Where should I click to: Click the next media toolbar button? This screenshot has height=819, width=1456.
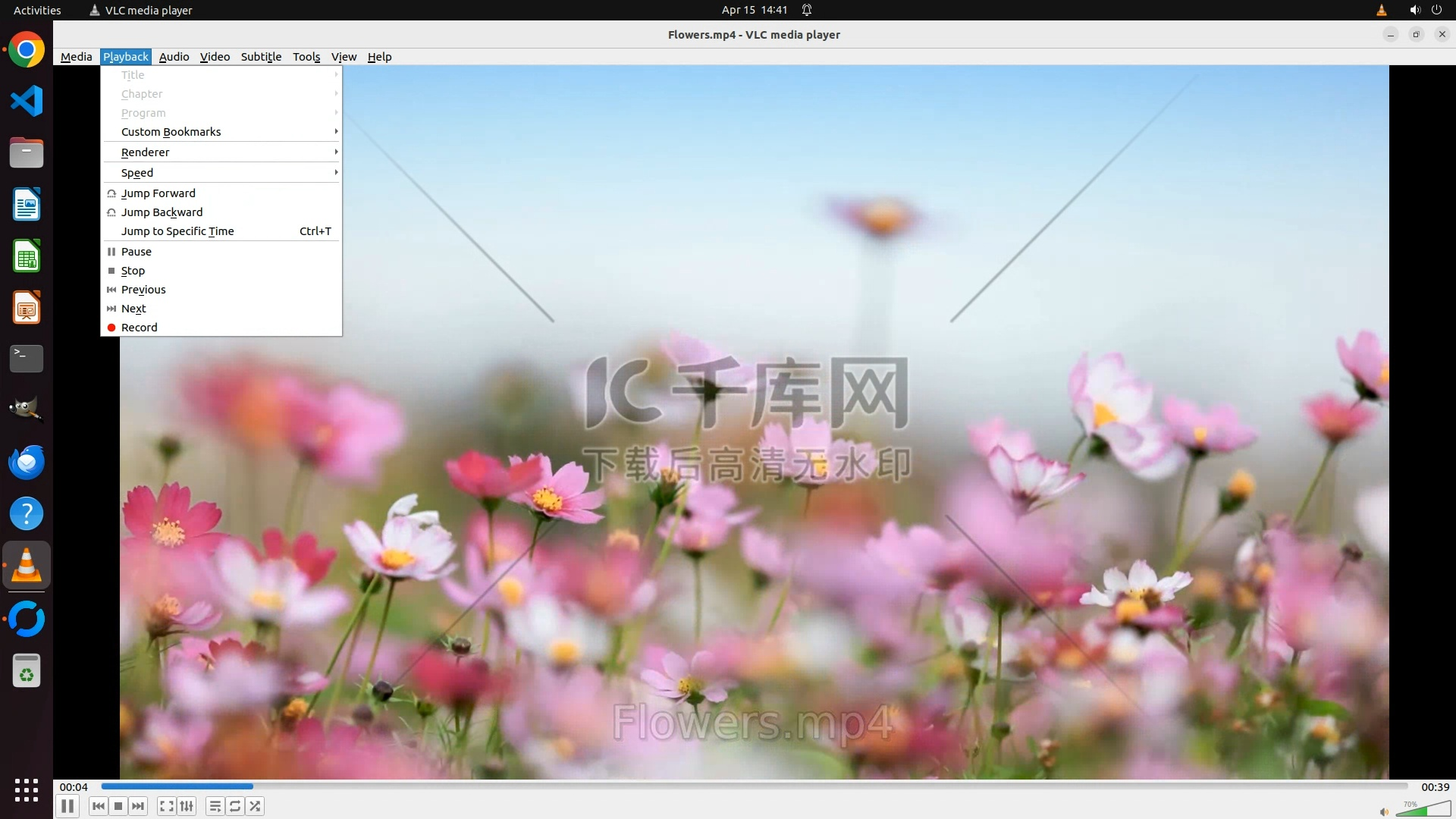(x=138, y=806)
